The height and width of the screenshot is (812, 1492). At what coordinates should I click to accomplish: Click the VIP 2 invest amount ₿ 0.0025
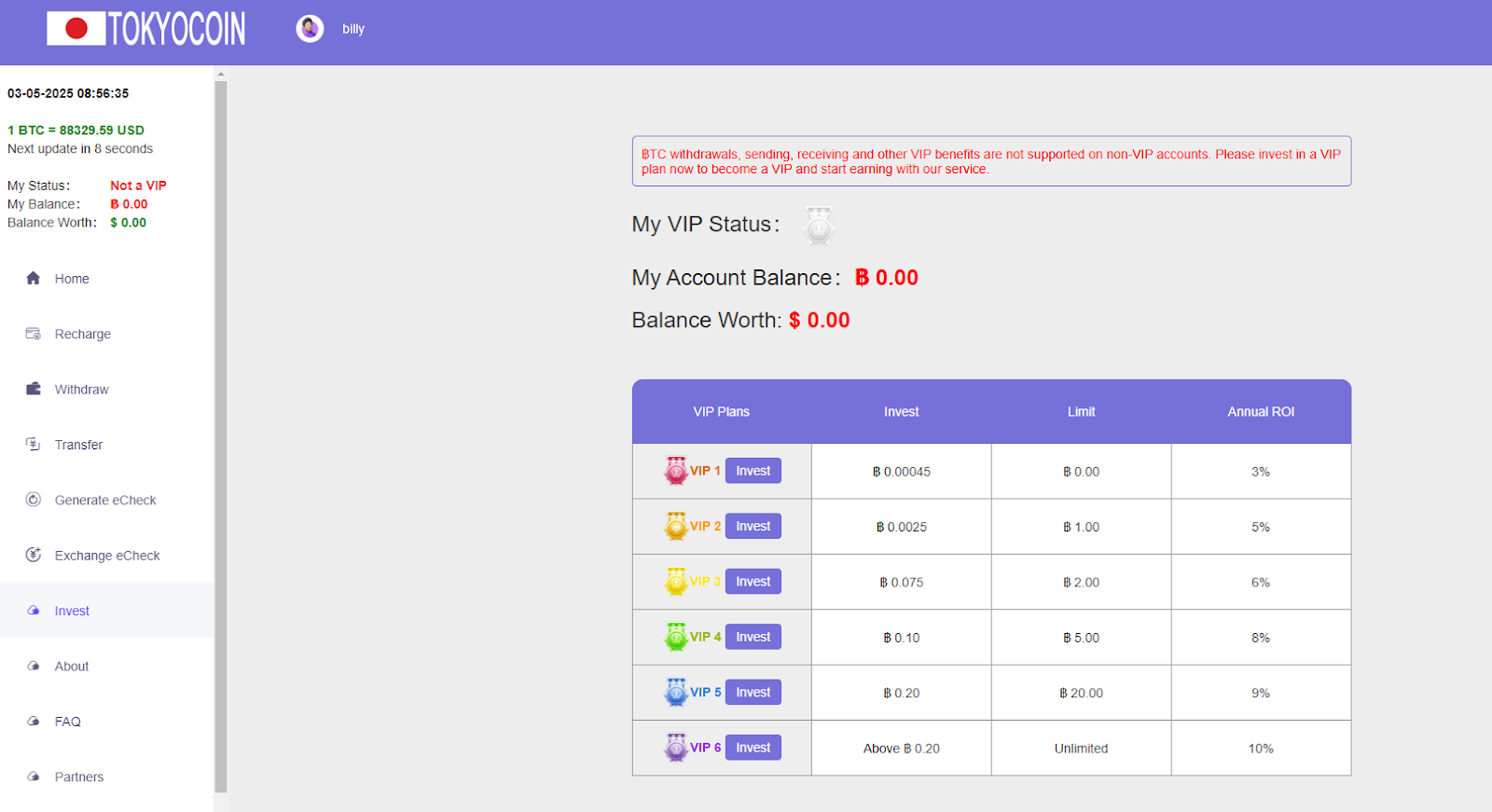tap(902, 527)
